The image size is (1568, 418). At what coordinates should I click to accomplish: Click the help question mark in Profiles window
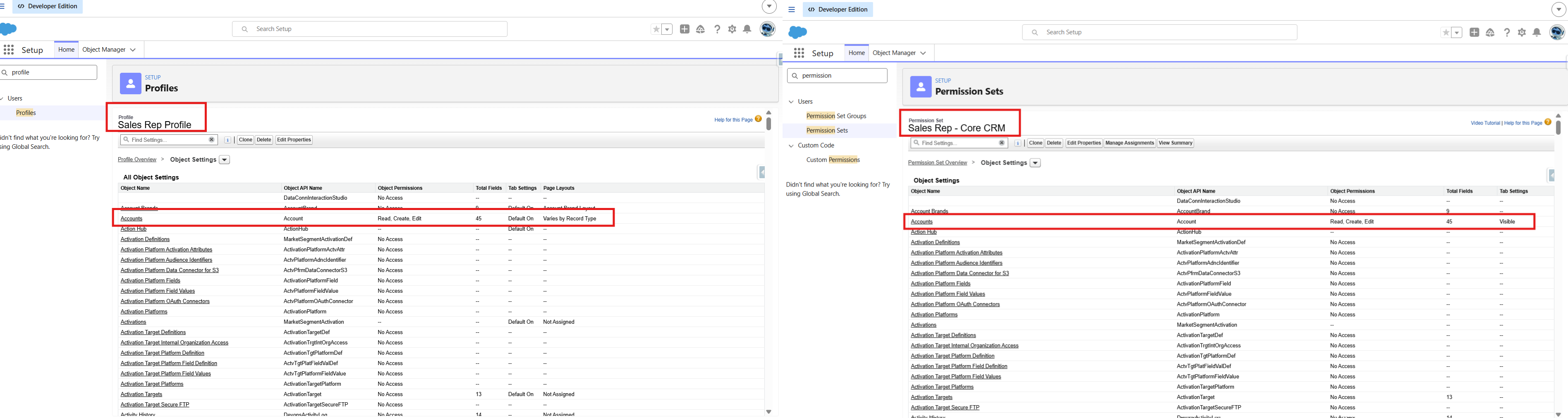tap(717, 29)
